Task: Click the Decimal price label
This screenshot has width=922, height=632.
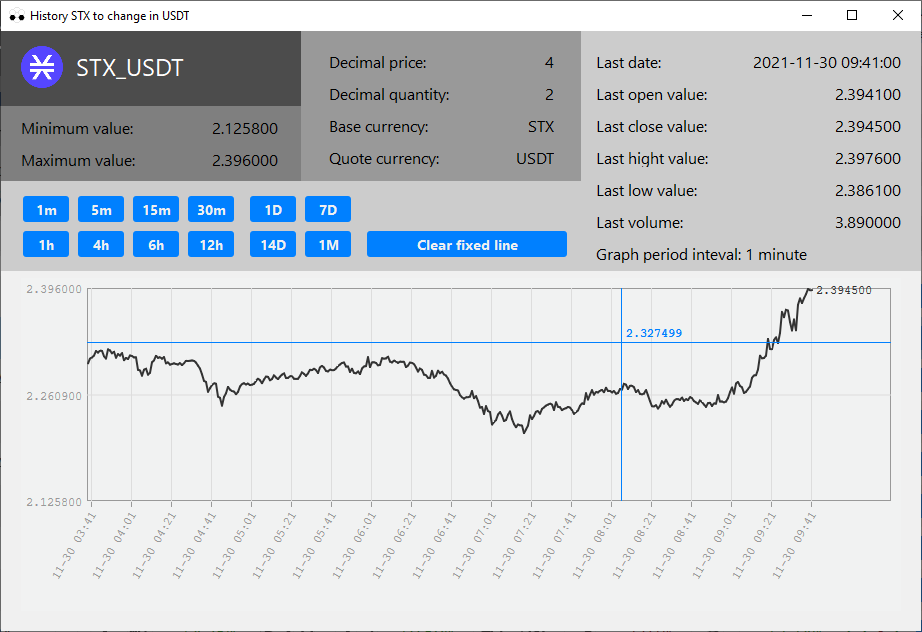Action: pyautogui.click(x=378, y=63)
